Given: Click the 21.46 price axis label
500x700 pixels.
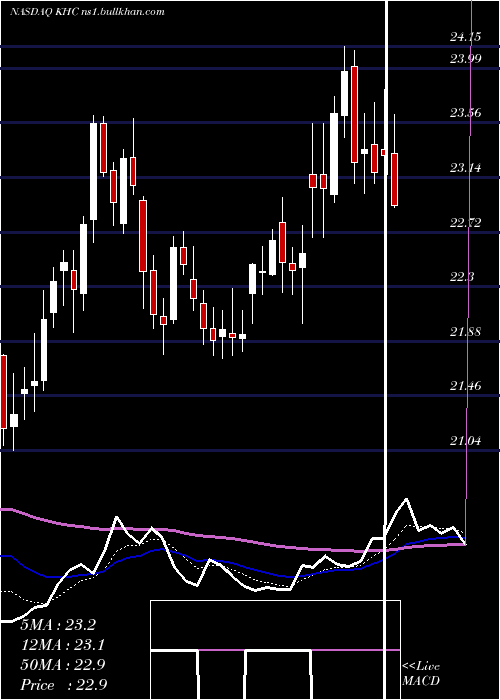Looking at the screenshot, I should [465, 385].
